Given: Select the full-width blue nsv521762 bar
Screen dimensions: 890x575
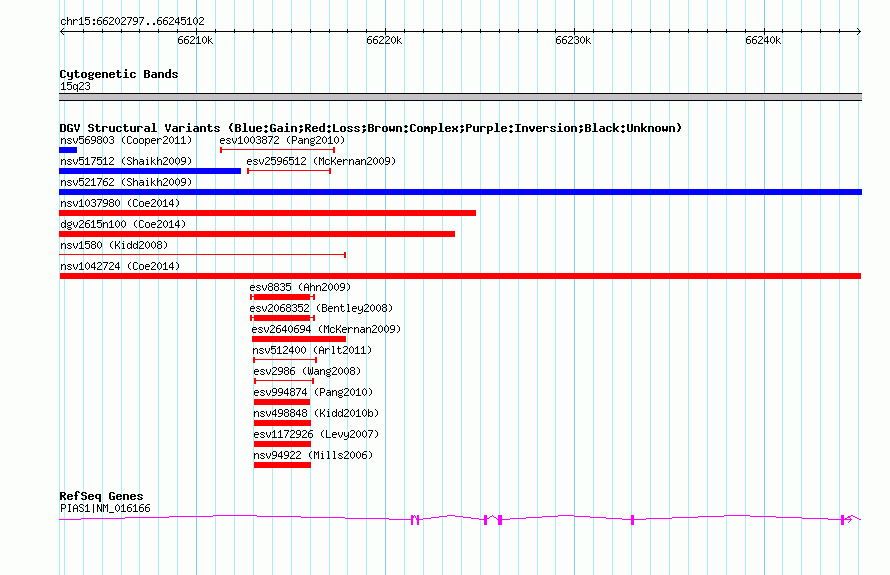Looking at the screenshot, I should pos(460,192).
